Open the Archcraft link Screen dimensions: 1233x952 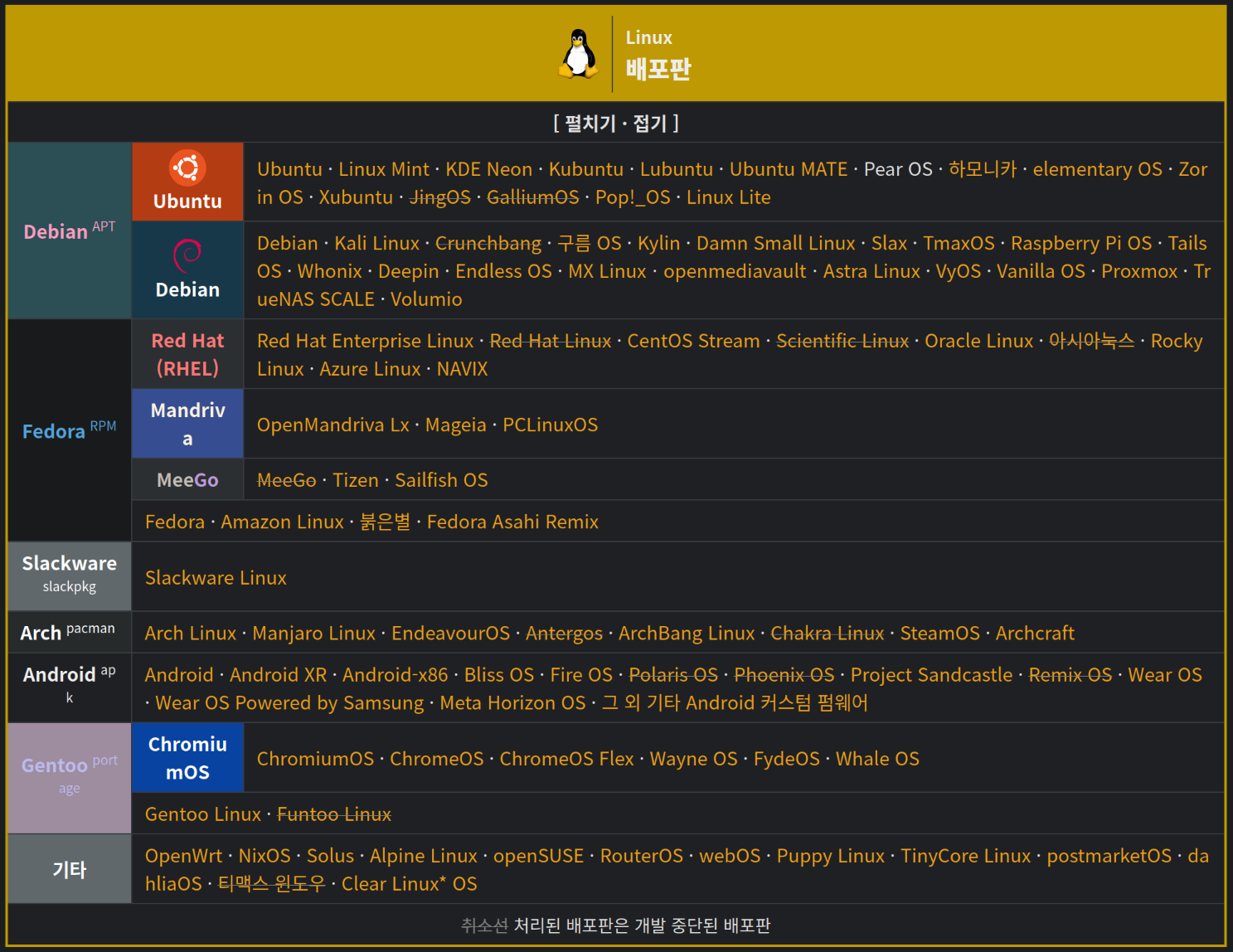pos(1035,634)
